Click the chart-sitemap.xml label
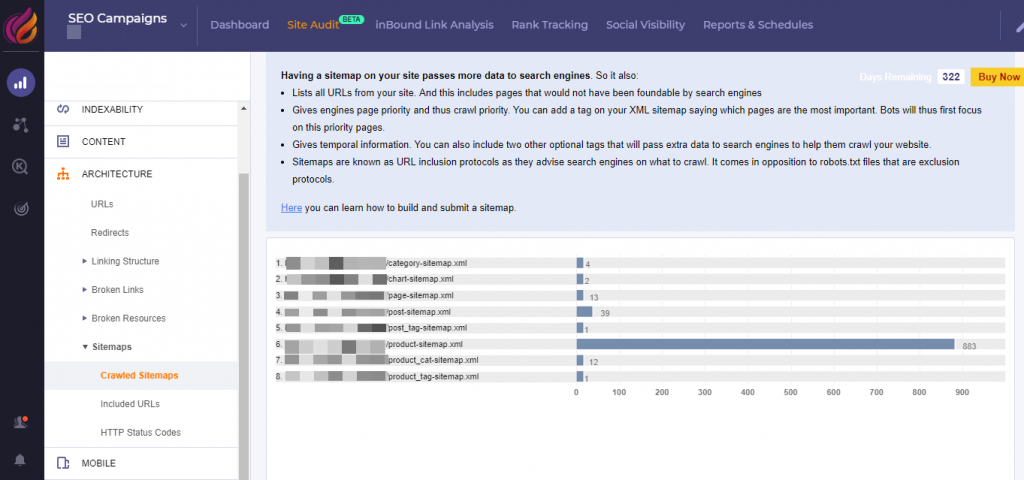This screenshot has width=1024, height=480. click(x=421, y=279)
